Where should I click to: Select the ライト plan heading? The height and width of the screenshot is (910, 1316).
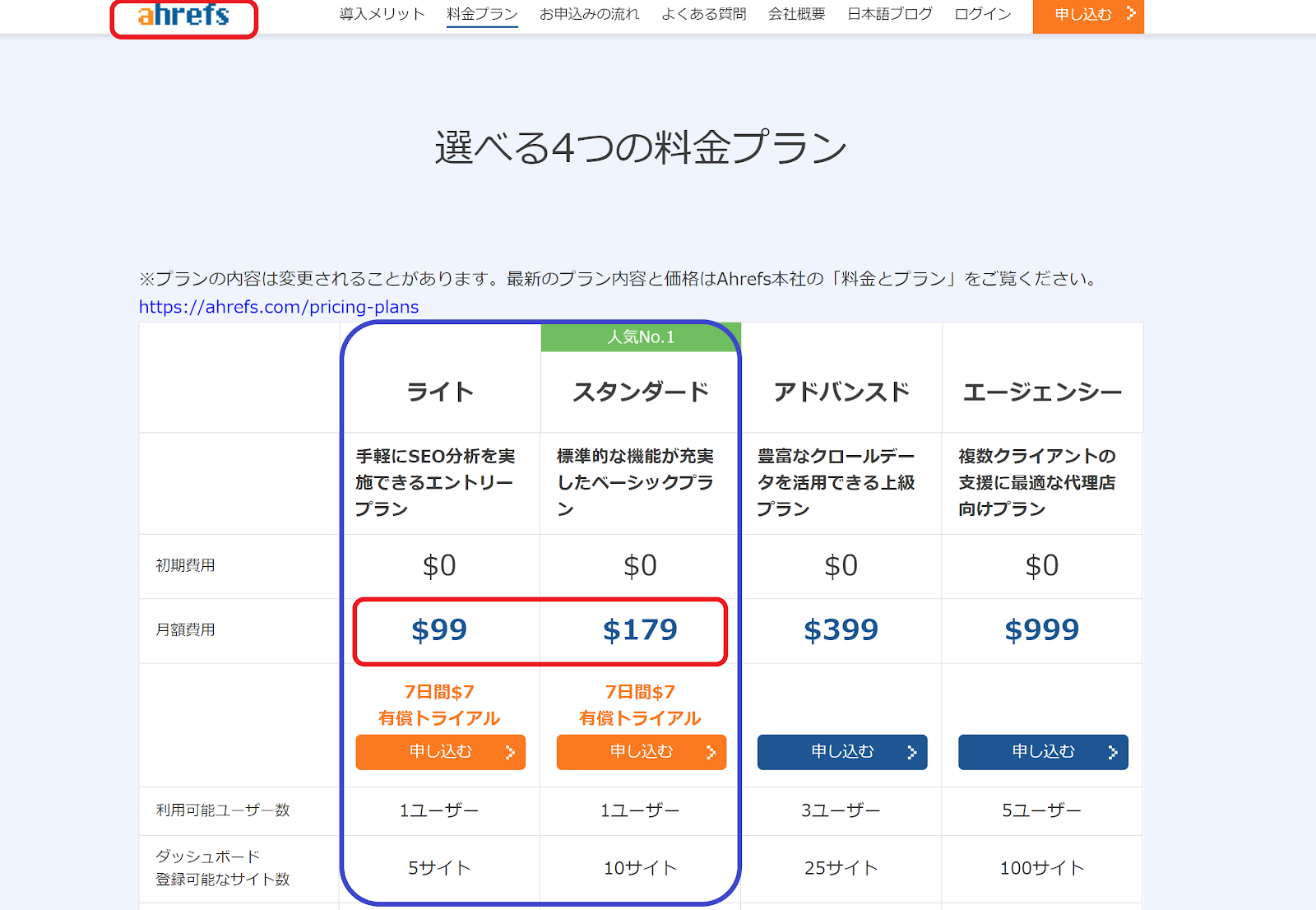coord(441,392)
